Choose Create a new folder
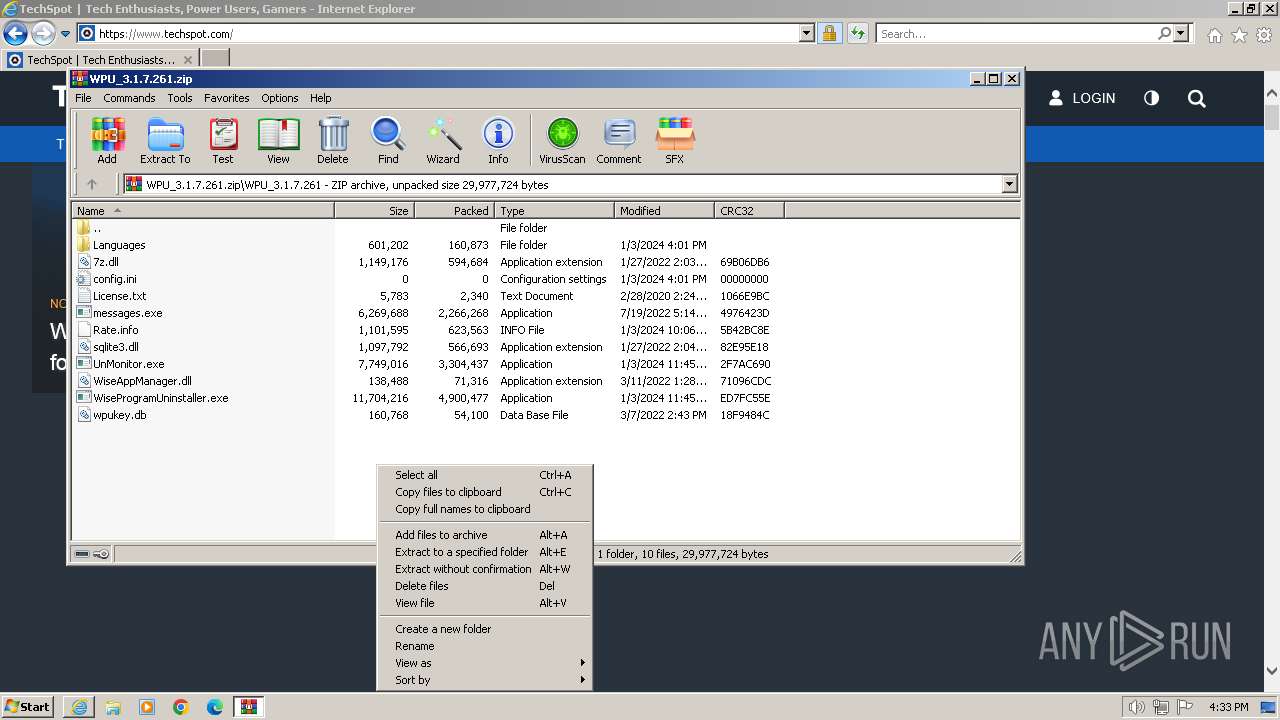1280x720 pixels. 485,629
